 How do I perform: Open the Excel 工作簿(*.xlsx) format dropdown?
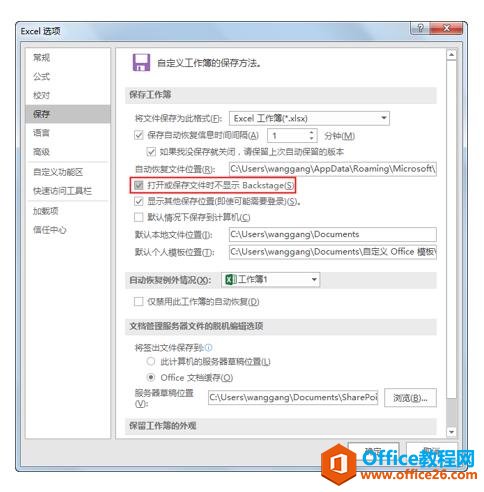coord(309,118)
